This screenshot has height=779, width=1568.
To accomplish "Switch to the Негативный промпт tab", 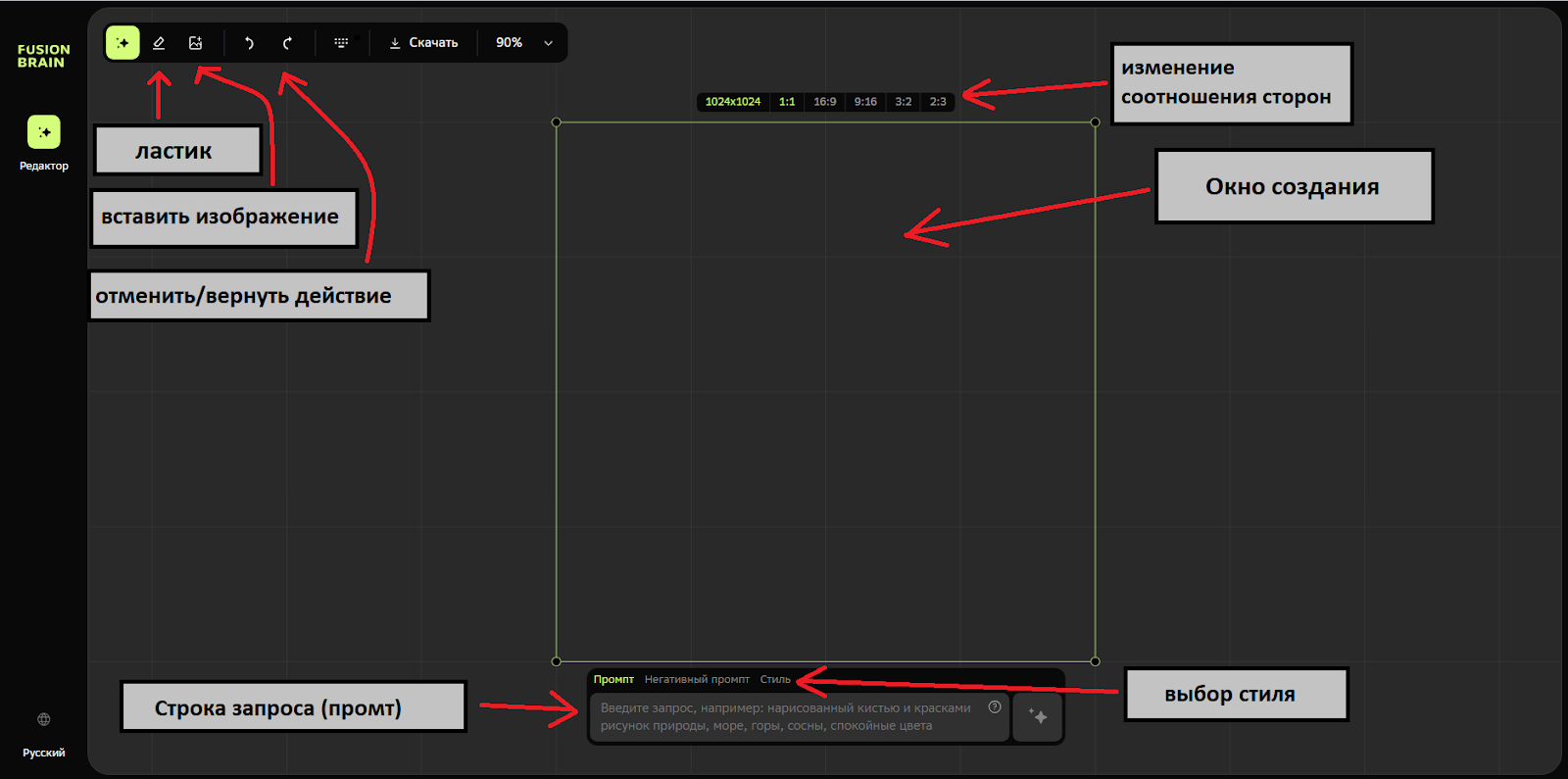I will point(697,679).
